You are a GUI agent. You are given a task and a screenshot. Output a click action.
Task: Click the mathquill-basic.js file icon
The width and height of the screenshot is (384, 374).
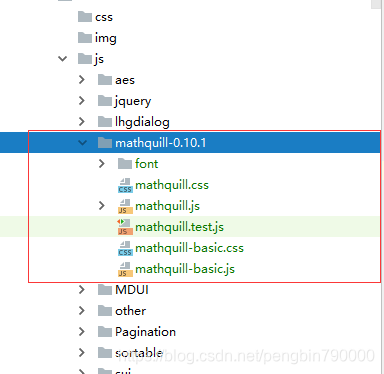125,269
